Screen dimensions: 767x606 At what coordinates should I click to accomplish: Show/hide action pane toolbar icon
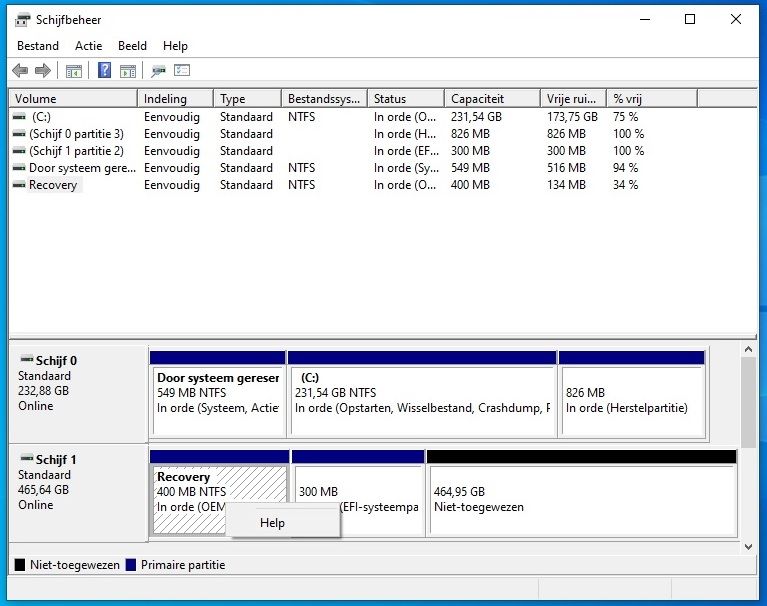(x=128, y=71)
